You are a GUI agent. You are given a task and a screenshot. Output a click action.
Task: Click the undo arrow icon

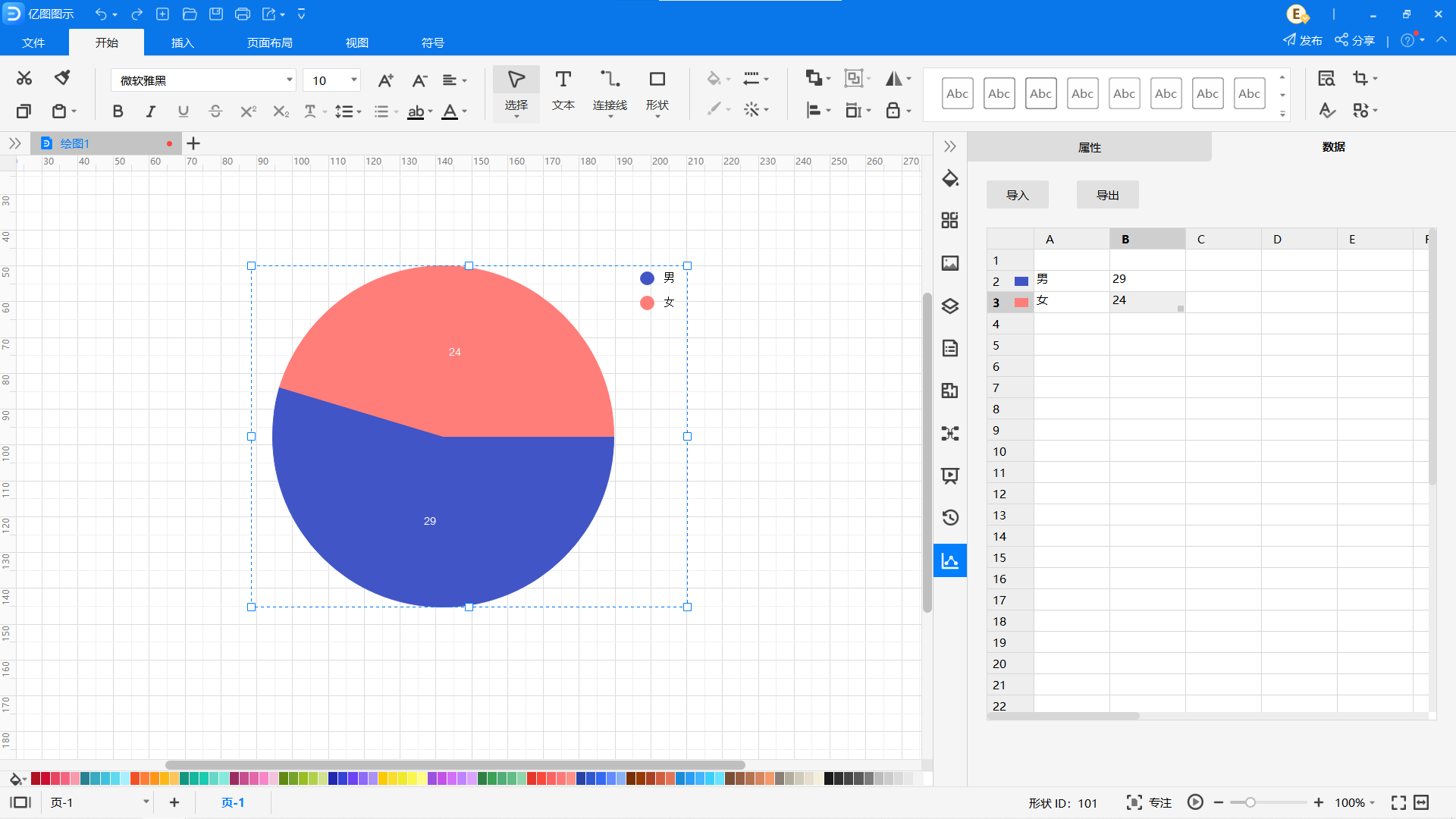[101, 14]
